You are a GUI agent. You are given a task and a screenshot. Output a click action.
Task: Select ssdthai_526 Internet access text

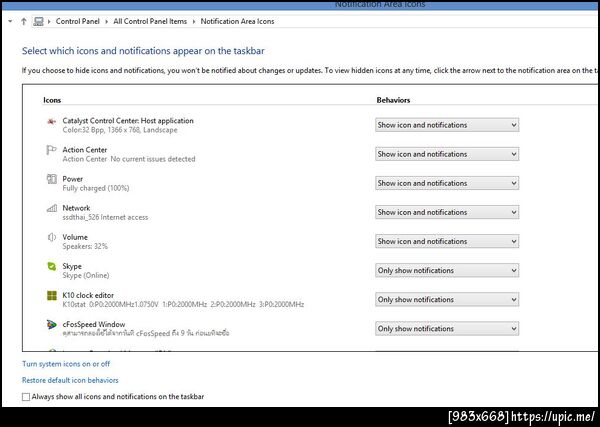(105, 217)
